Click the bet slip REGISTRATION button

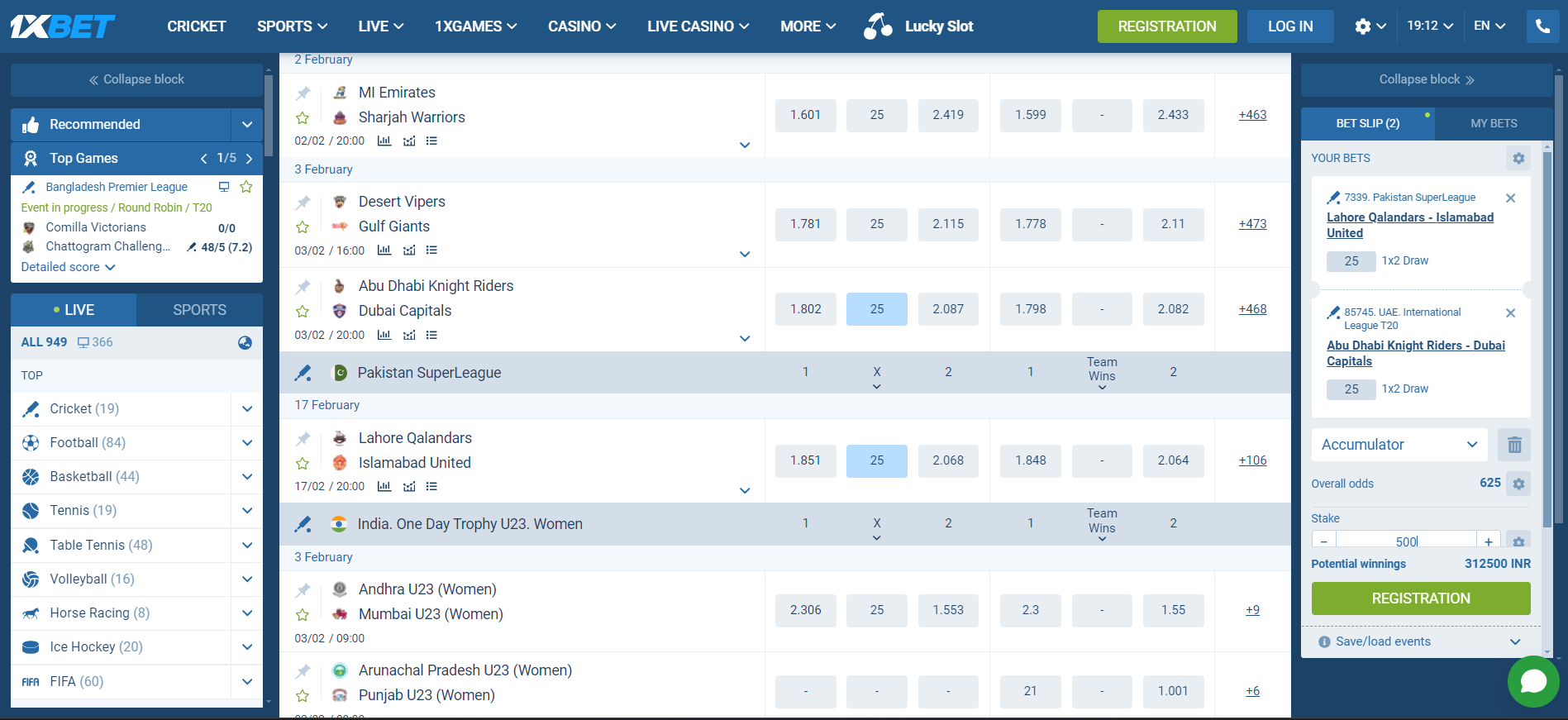click(1421, 598)
